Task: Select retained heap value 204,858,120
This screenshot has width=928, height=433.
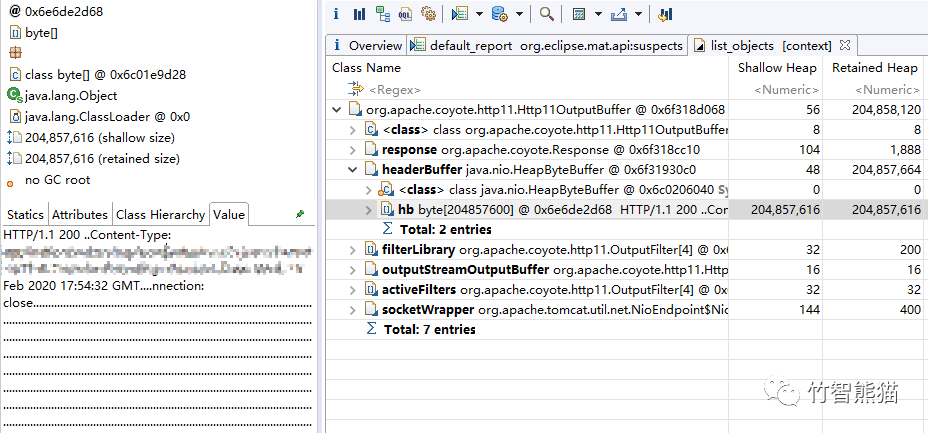Action: click(886, 109)
